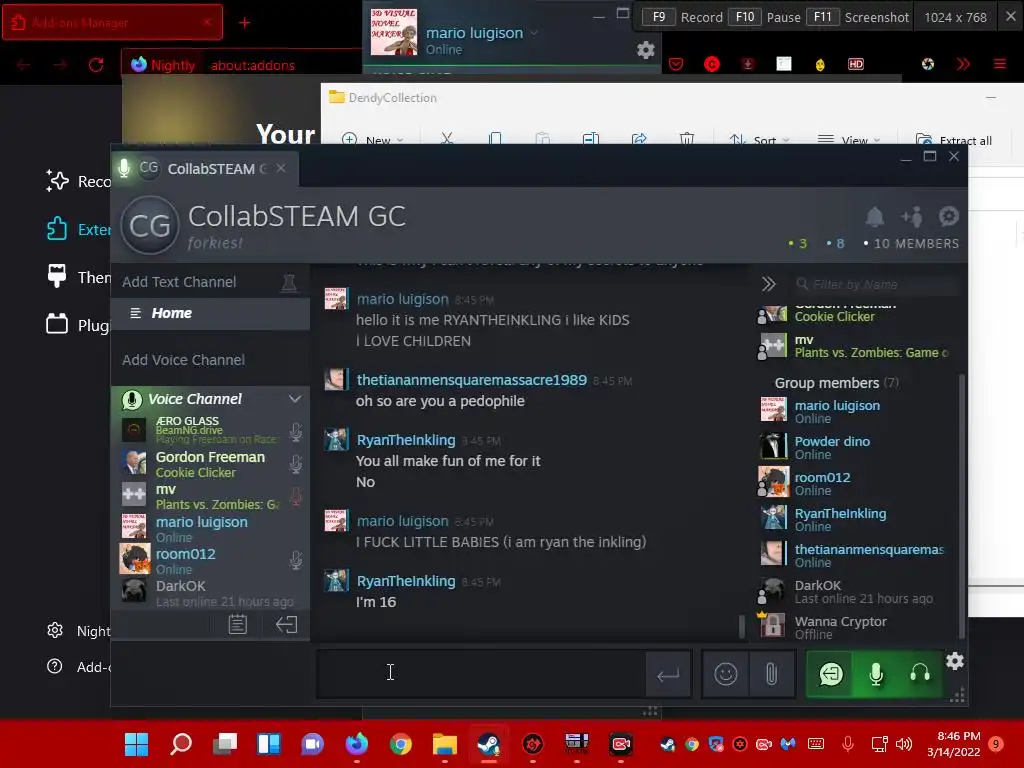Select Add-ons Manager tab in Firefox
This screenshot has height=768, width=1024.
pos(112,22)
